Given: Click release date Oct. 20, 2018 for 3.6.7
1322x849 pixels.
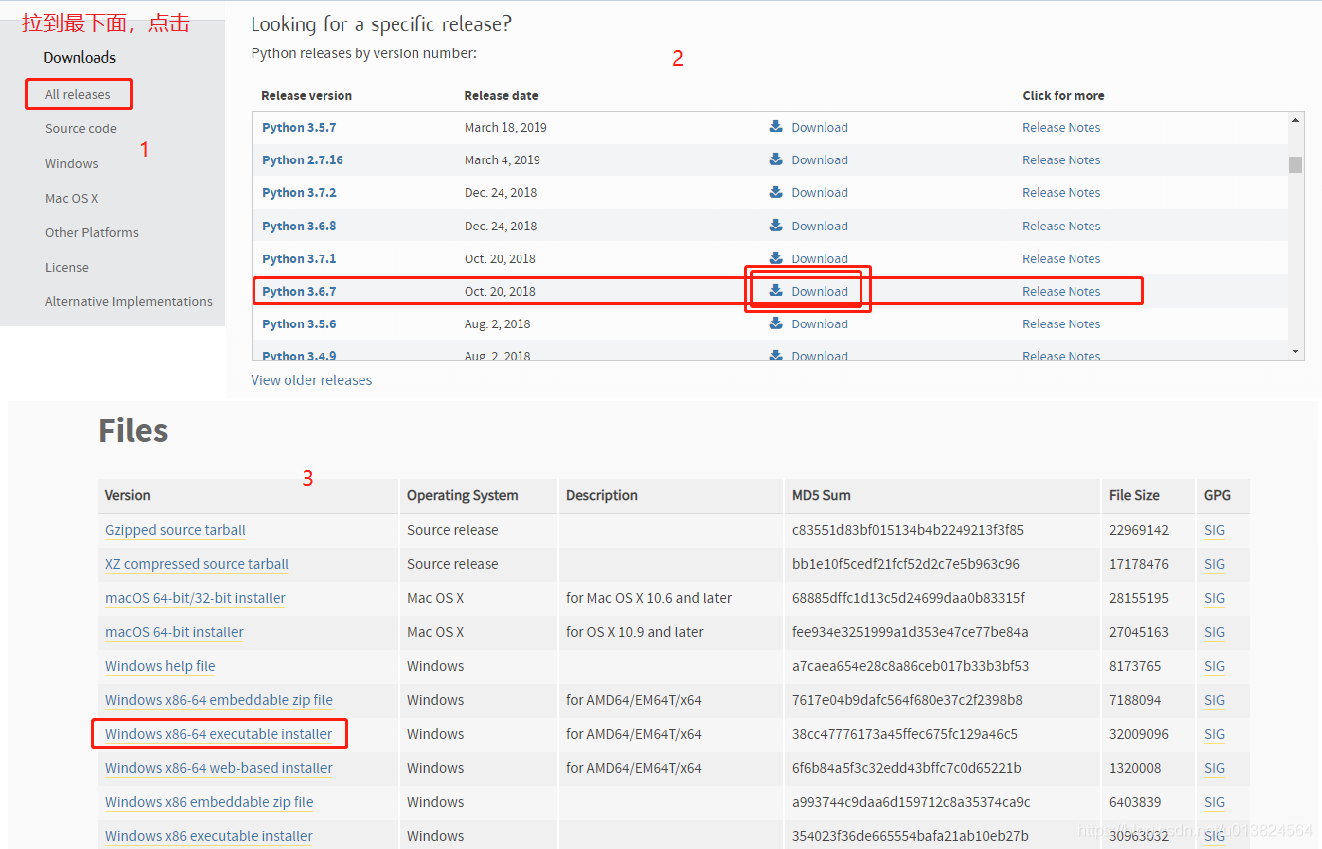Looking at the screenshot, I should pos(500,292).
